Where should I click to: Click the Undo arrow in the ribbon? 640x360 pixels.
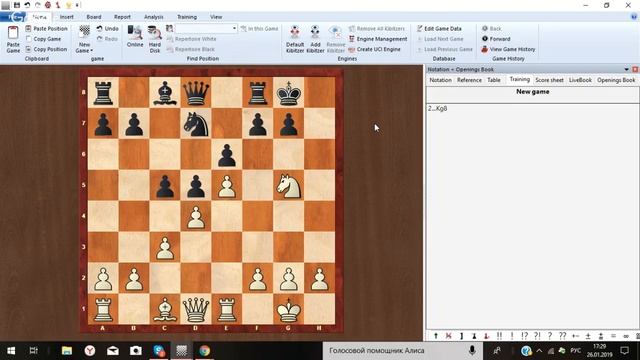click(100, 29)
